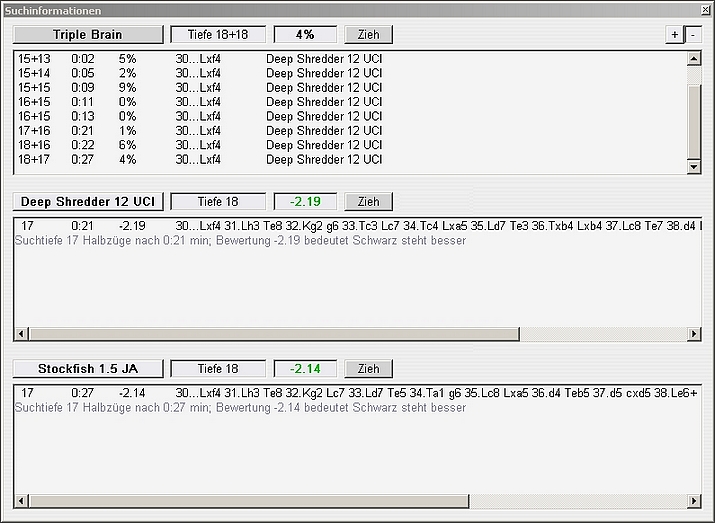Click the -2.14 evaluation box
Image resolution: width=715 pixels, height=523 pixels.
pos(305,368)
